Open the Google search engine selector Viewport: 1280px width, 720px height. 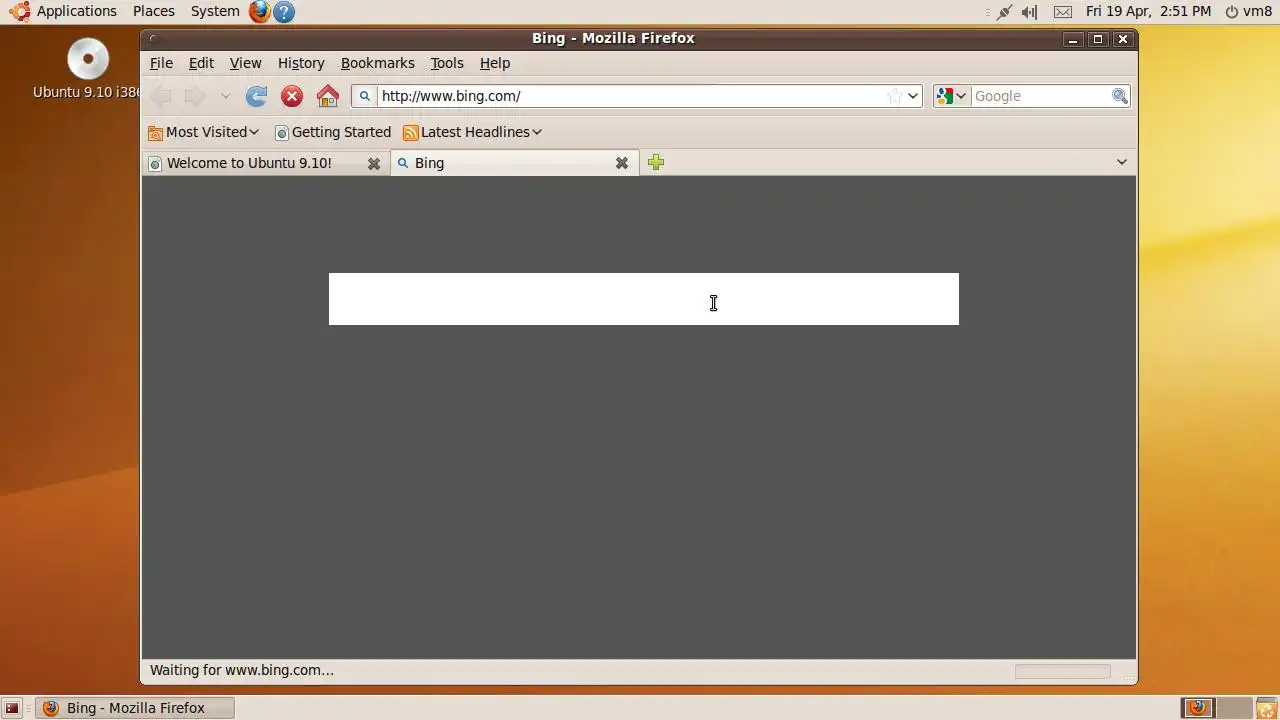(x=951, y=96)
